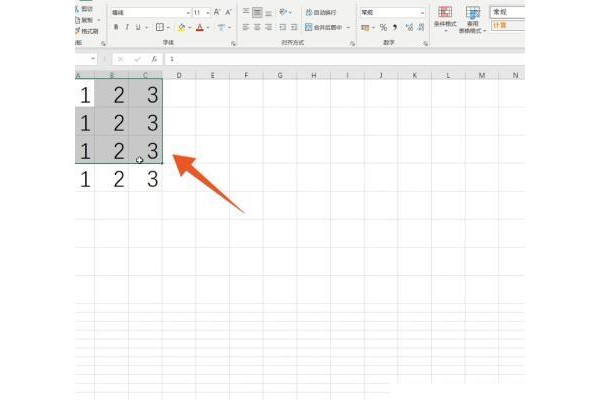Toggle Align Left
This screenshot has width=600, height=400.
[x=246, y=27]
